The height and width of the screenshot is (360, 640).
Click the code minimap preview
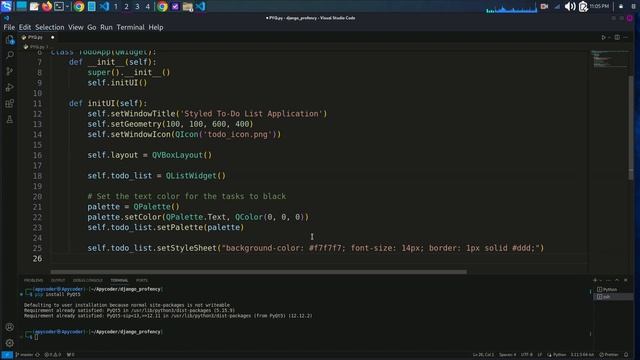[609, 59]
